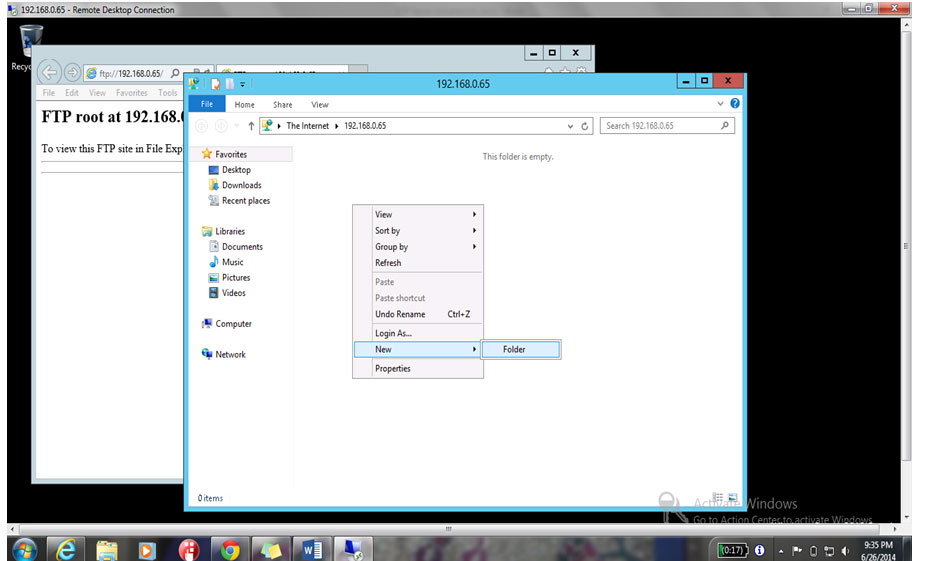926x561 pixels.
Task: Click the New folder quick access toolbar icon
Action: click(230, 84)
